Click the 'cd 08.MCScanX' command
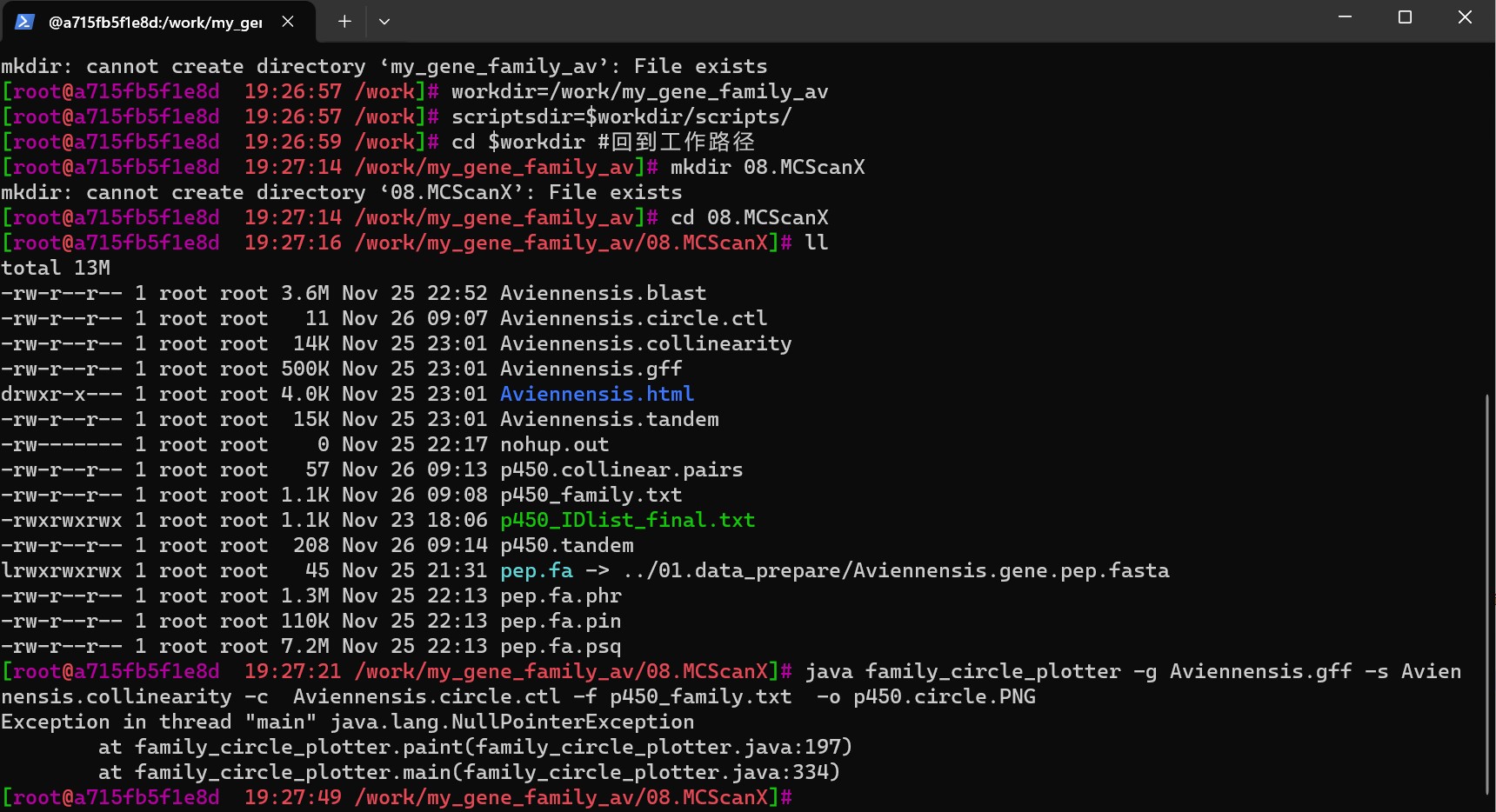 pos(749,217)
